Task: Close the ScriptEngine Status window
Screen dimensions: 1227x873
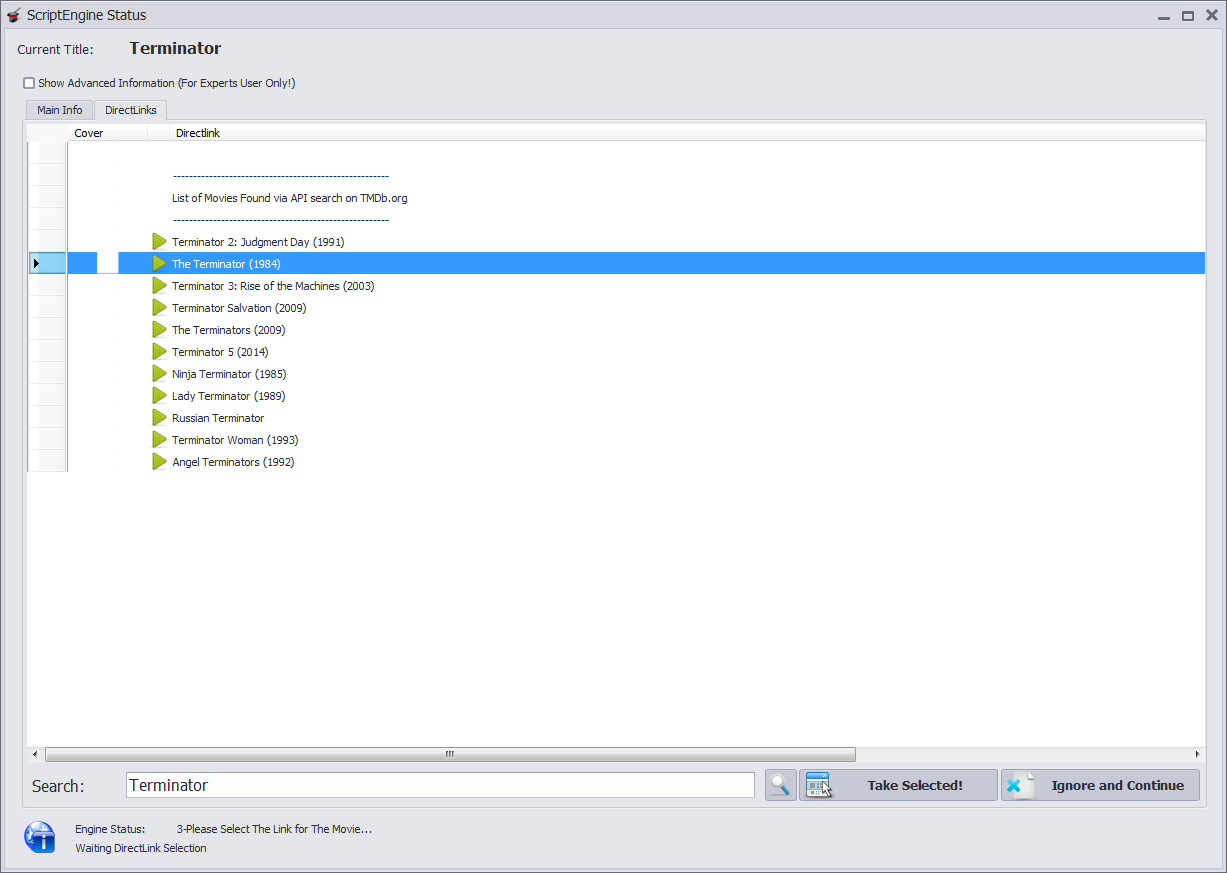Action: point(1211,16)
